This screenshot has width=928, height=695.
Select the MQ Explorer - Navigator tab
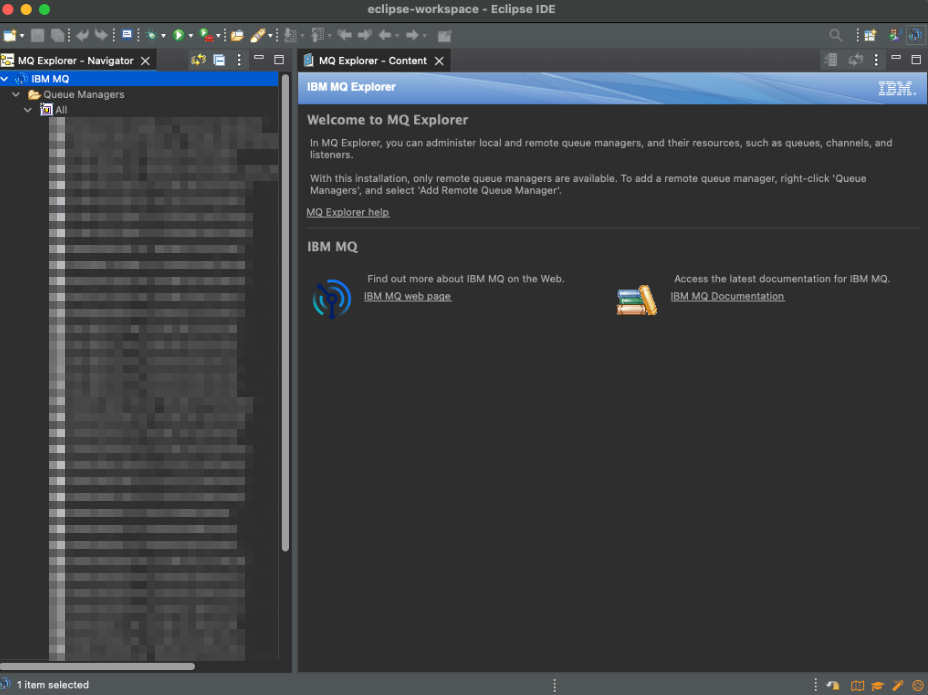click(x=75, y=60)
